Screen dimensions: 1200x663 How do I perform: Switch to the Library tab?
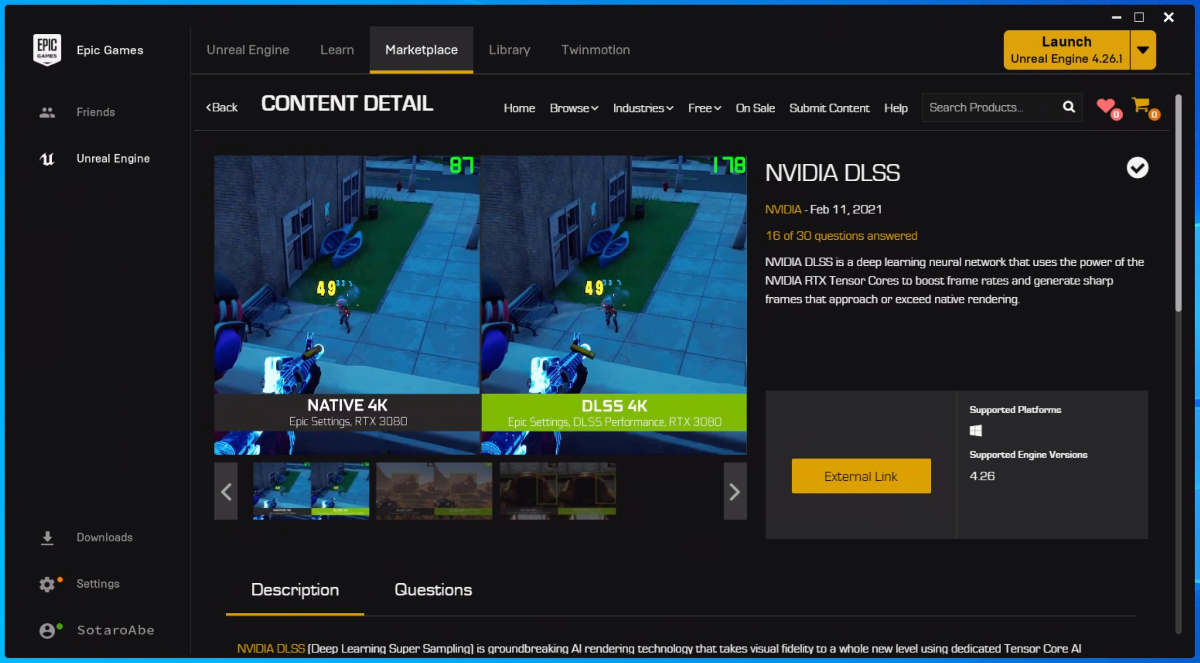point(509,50)
